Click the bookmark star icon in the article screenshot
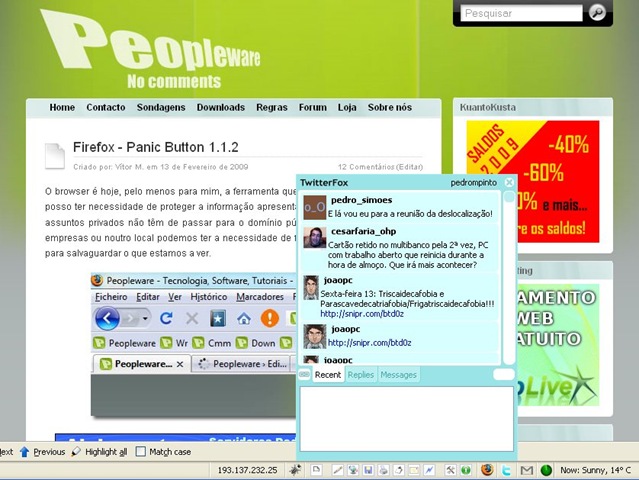This screenshot has width=639, height=480. click(218, 319)
